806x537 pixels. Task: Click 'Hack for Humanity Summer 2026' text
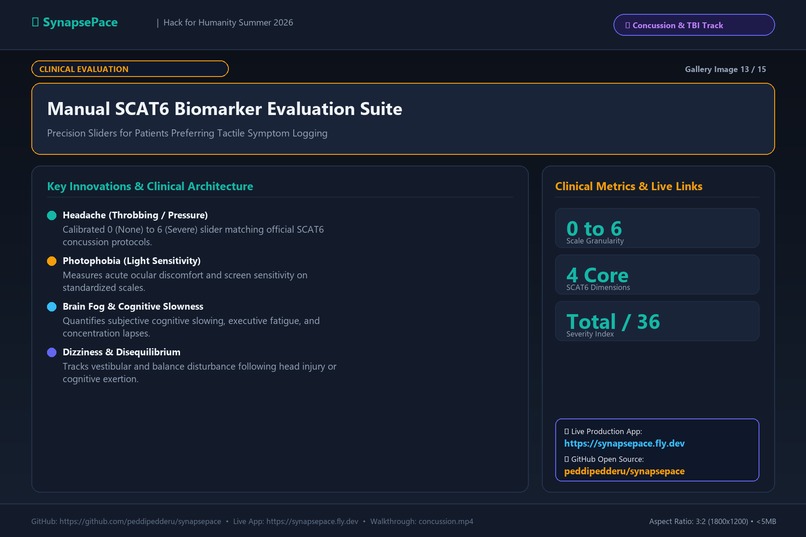tap(228, 23)
